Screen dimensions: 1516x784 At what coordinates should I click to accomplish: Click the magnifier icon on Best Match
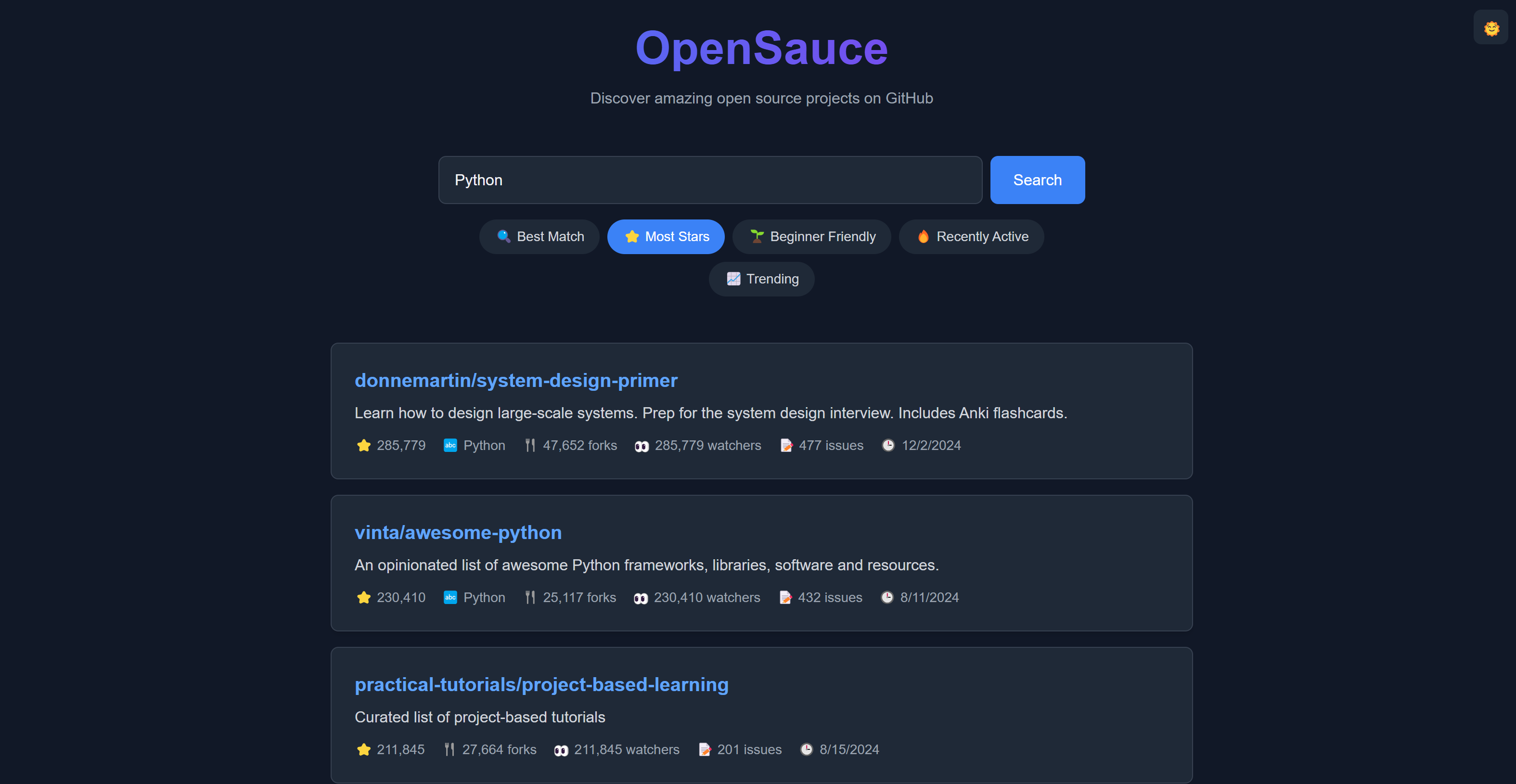(503, 236)
